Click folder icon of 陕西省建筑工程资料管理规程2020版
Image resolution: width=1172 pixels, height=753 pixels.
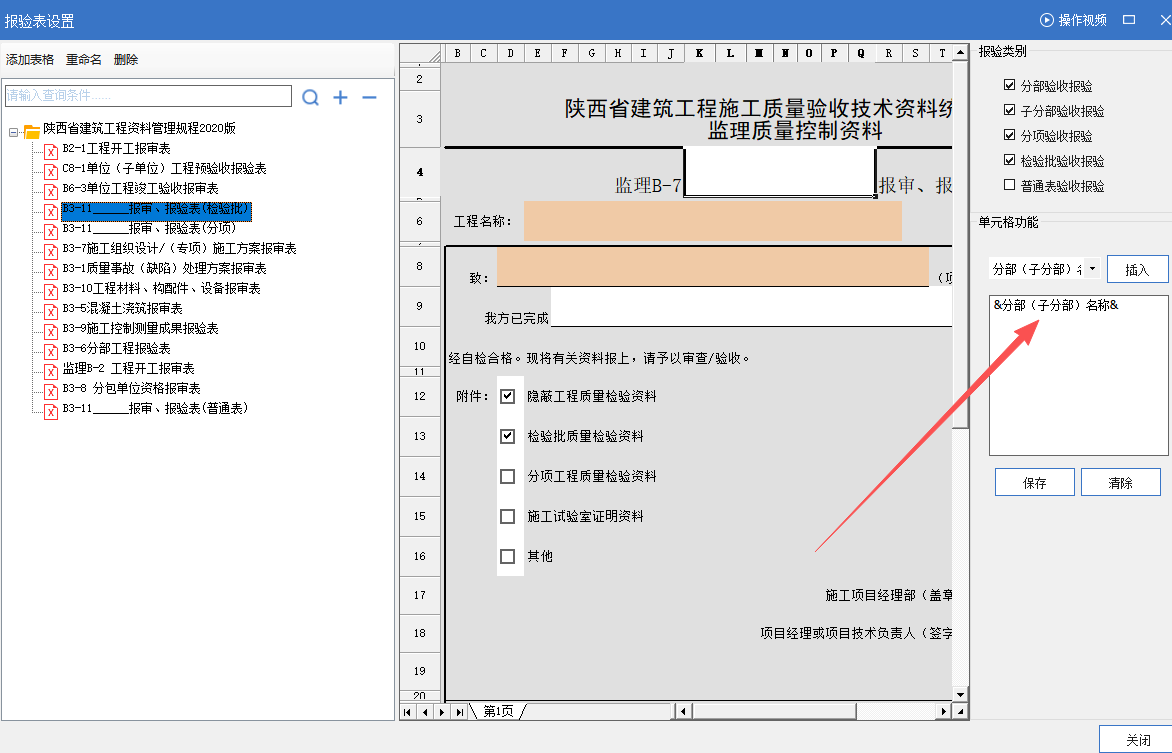click(x=31, y=130)
